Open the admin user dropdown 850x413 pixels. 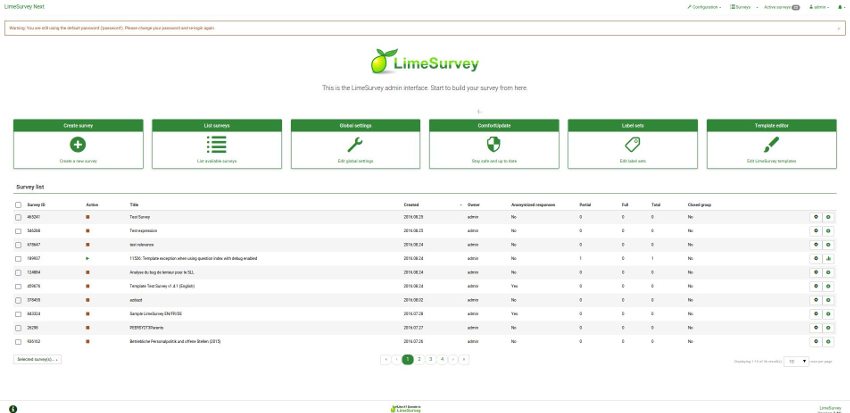tap(818, 7)
